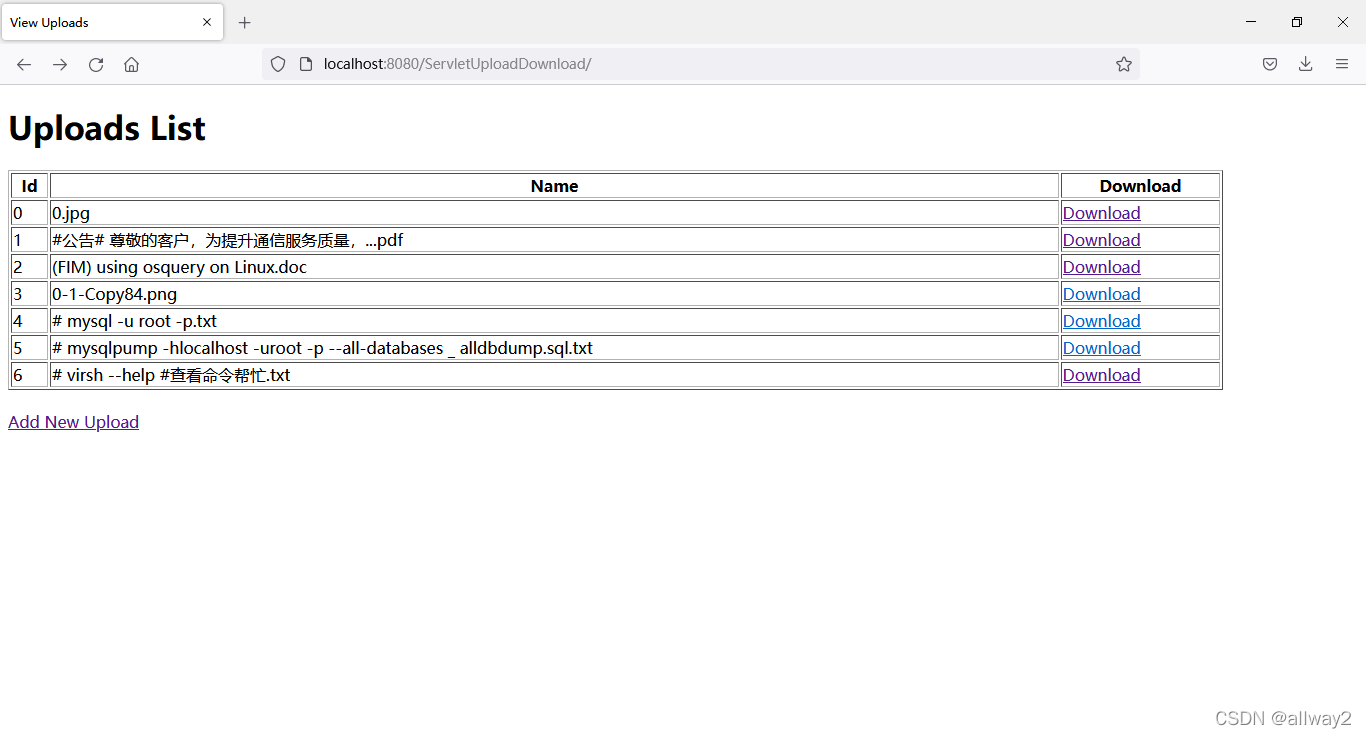Open the Firefox application menu

[1342, 64]
